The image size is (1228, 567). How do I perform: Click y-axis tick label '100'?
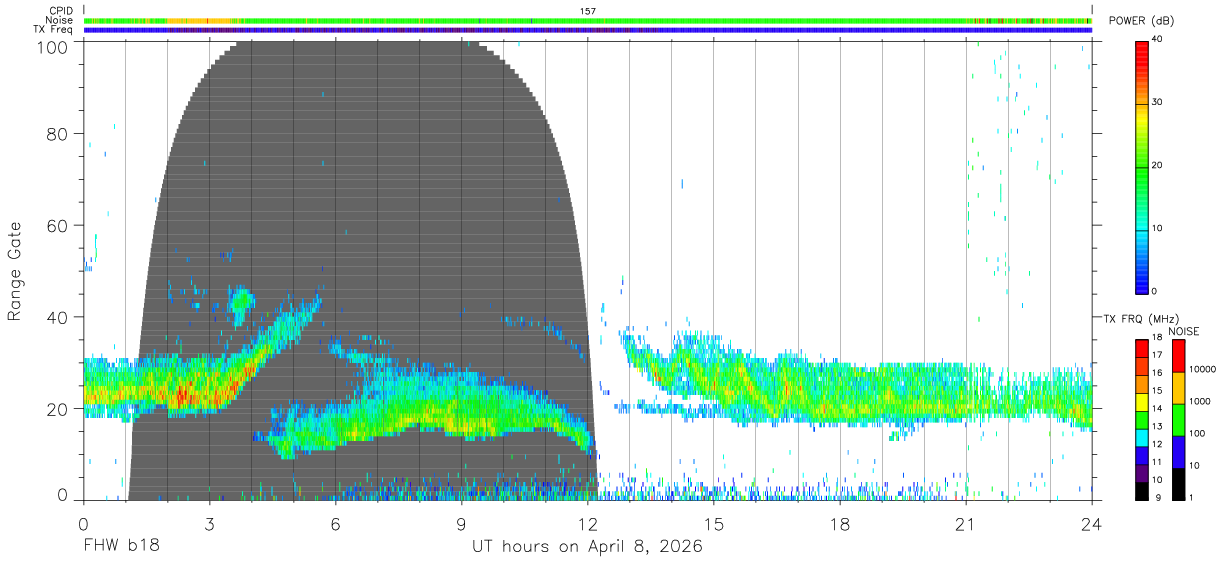(x=54, y=47)
